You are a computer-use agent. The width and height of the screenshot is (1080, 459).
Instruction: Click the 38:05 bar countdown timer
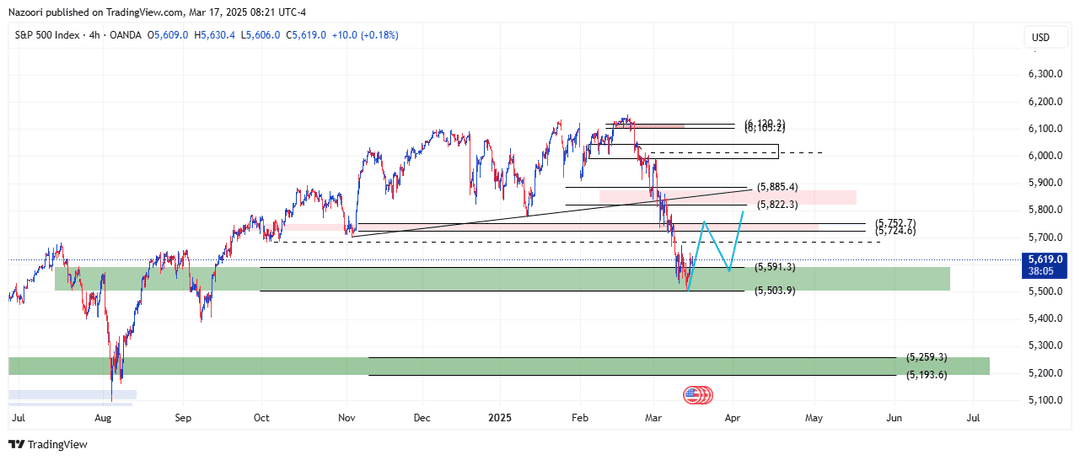pyautogui.click(x=1041, y=270)
